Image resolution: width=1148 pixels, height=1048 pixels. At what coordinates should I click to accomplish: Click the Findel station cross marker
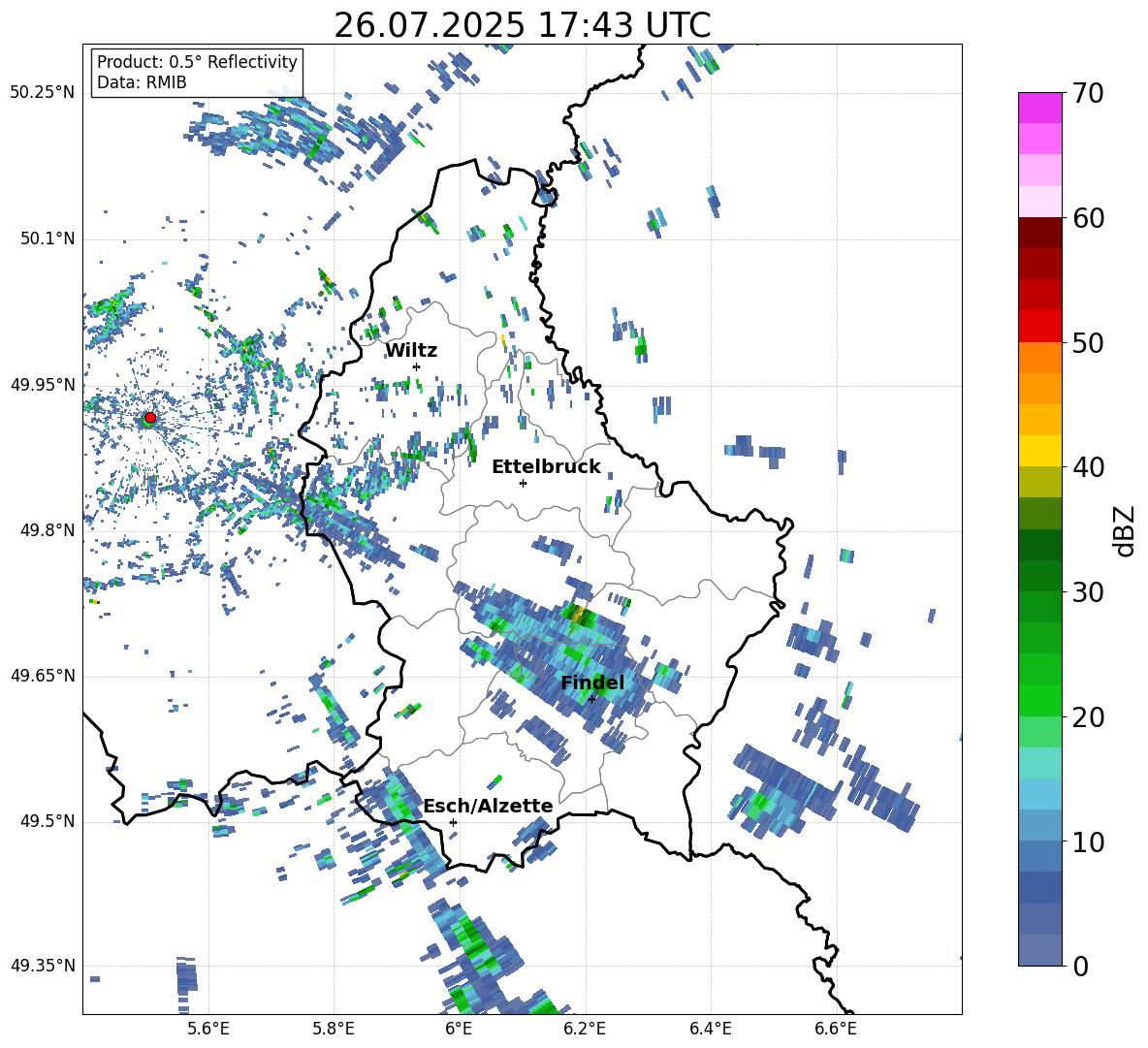(x=591, y=699)
